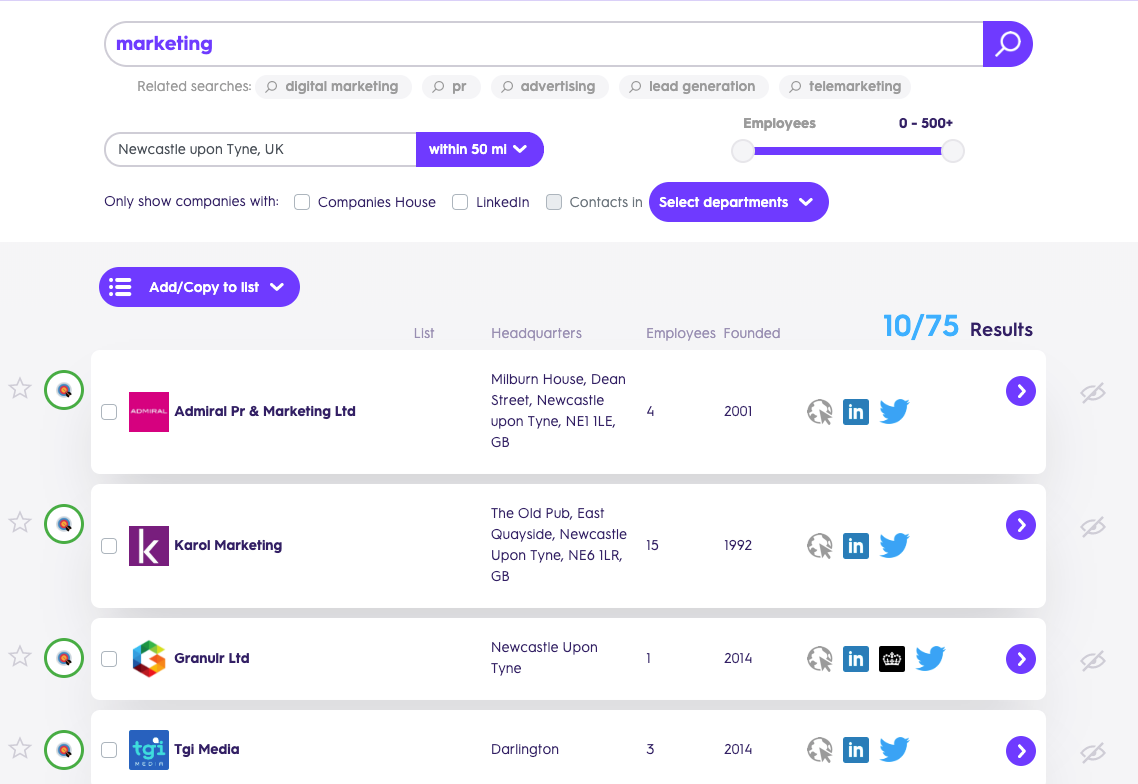Click the Granulr Ltd company name
The image size is (1138, 784).
click(x=211, y=659)
